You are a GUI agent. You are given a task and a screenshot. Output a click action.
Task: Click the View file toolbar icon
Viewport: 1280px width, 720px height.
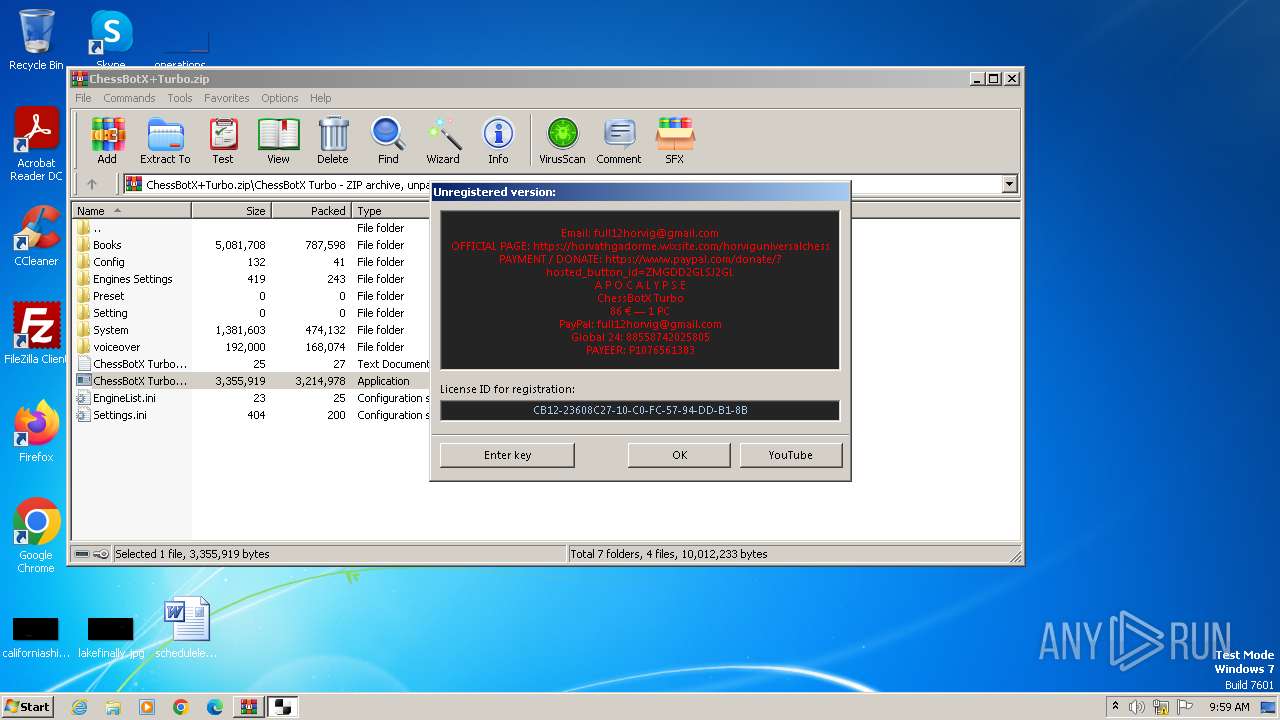coord(278,141)
